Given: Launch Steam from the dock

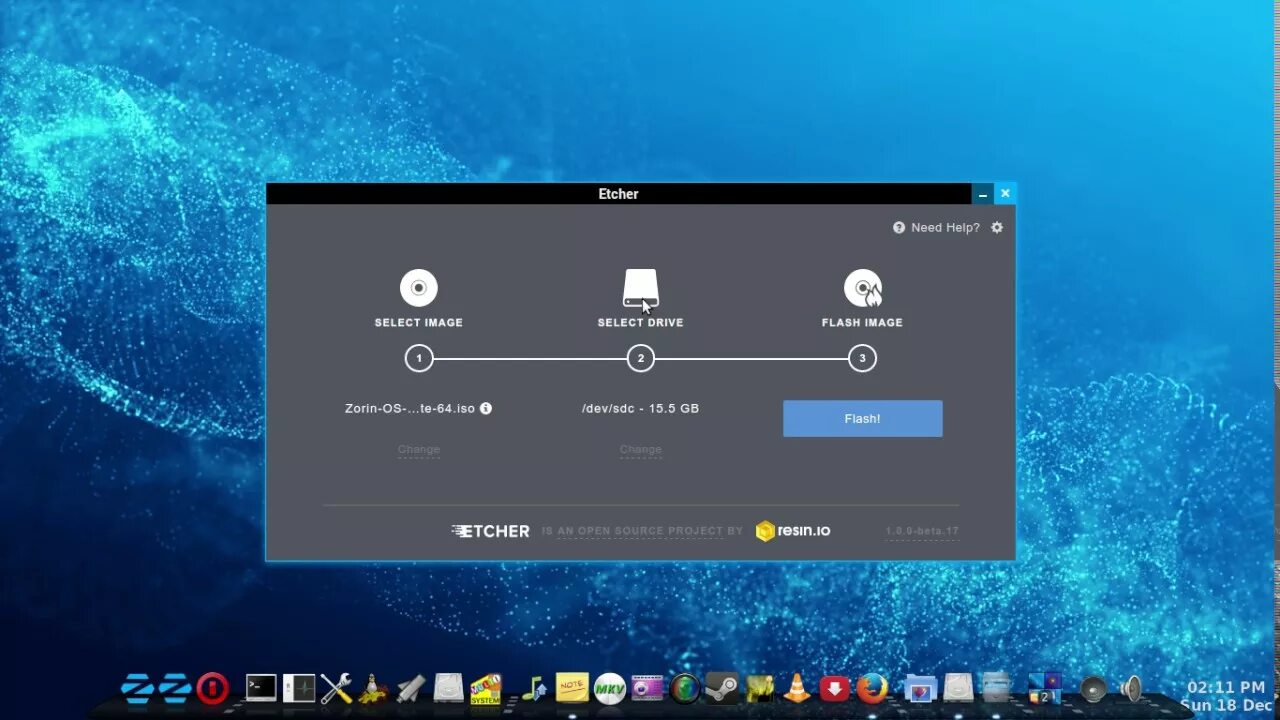Looking at the screenshot, I should pos(722,688).
